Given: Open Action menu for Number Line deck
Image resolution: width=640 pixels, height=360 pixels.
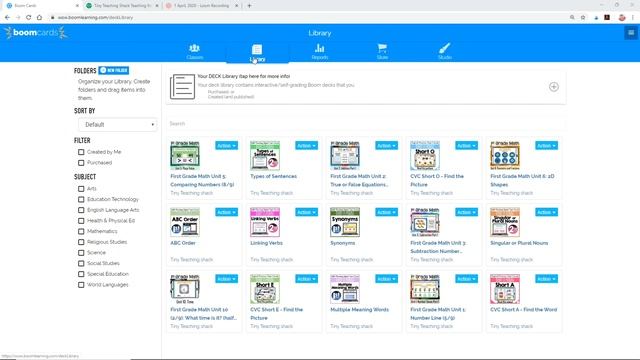Looking at the screenshot, I should [466, 279].
